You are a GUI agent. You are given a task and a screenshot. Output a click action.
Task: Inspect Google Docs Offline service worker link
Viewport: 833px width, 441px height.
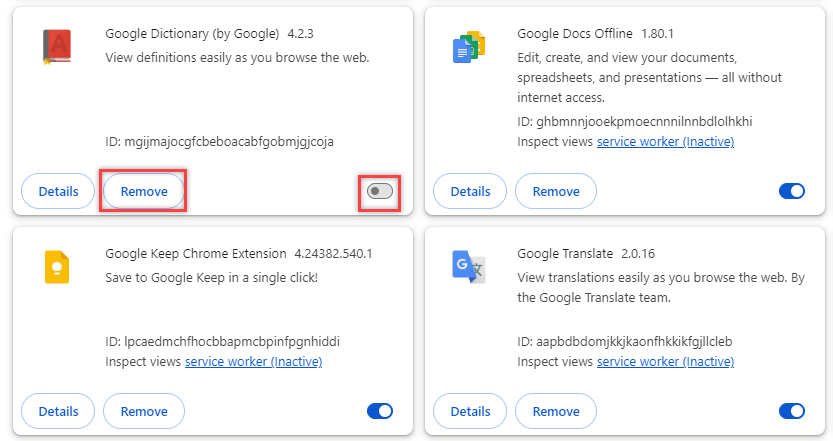[665, 142]
